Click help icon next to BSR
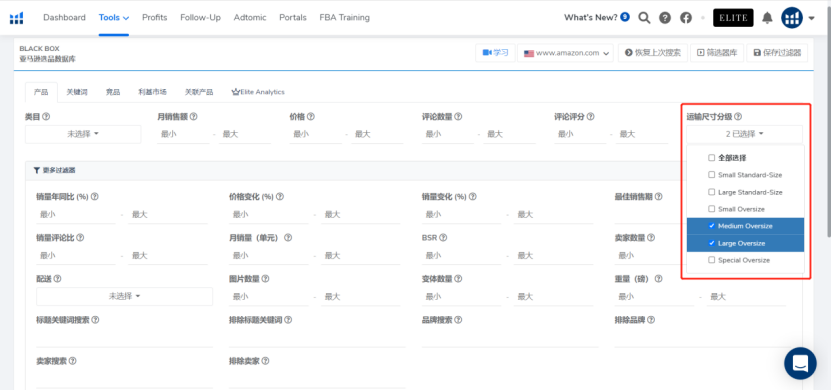This screenshot has height=391, width=831. tap(443, 238)
